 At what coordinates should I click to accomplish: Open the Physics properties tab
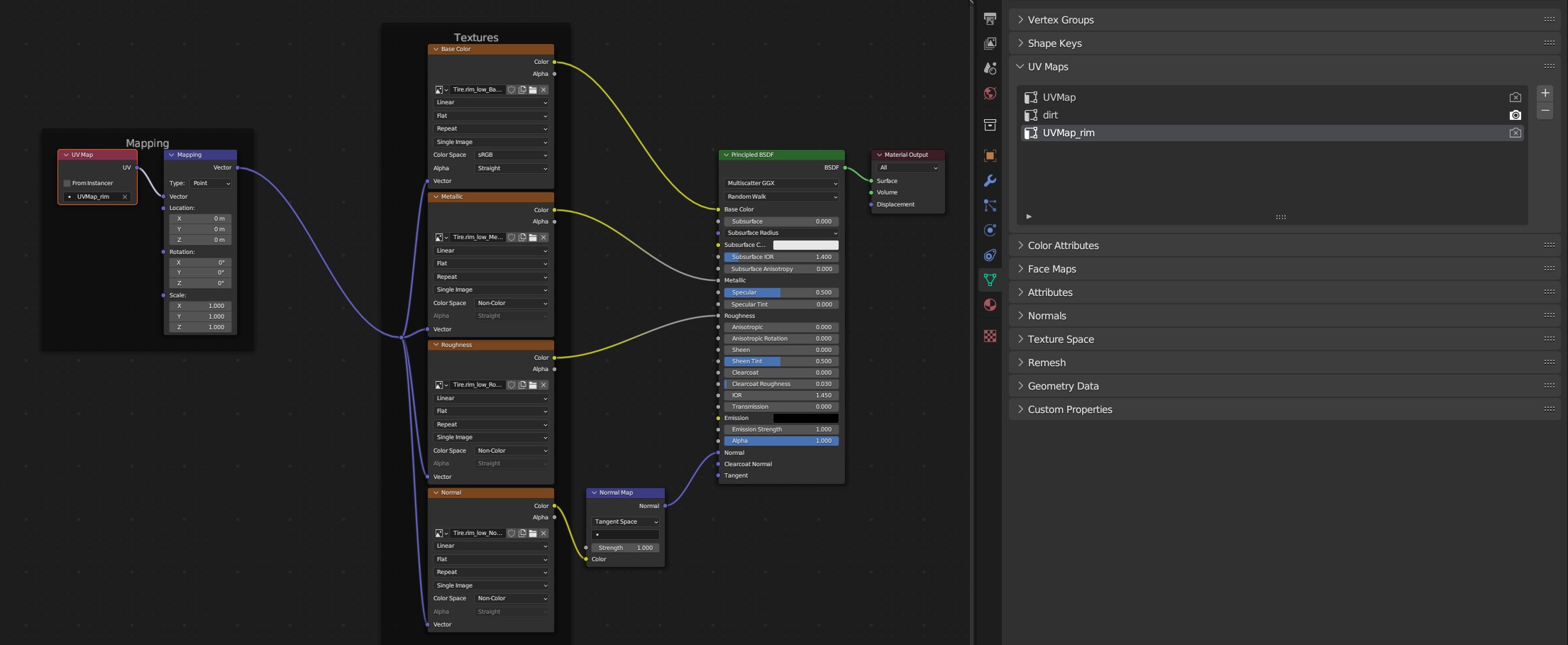[990, 231]
